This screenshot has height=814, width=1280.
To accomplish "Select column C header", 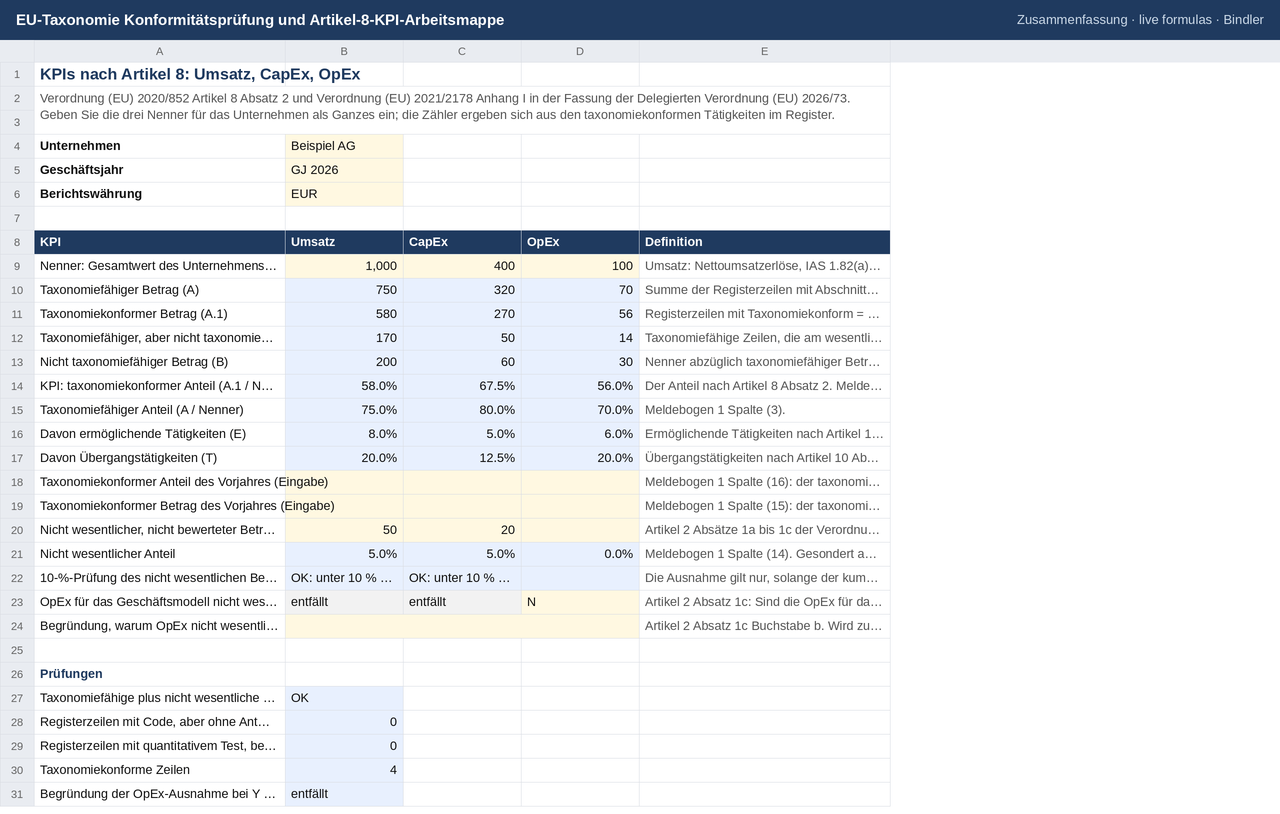I will pos(462,51).
